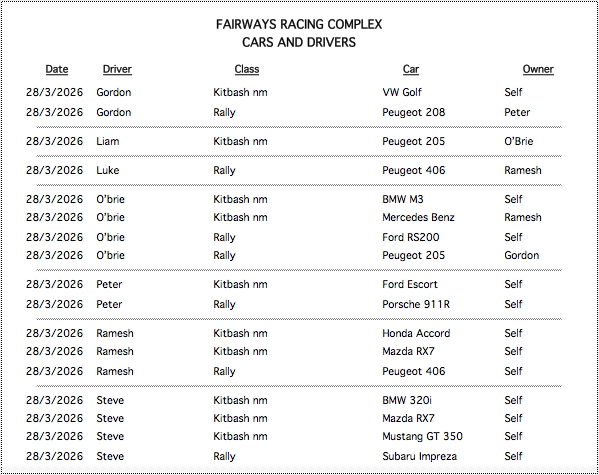Click the Class column header

[247, 69]
